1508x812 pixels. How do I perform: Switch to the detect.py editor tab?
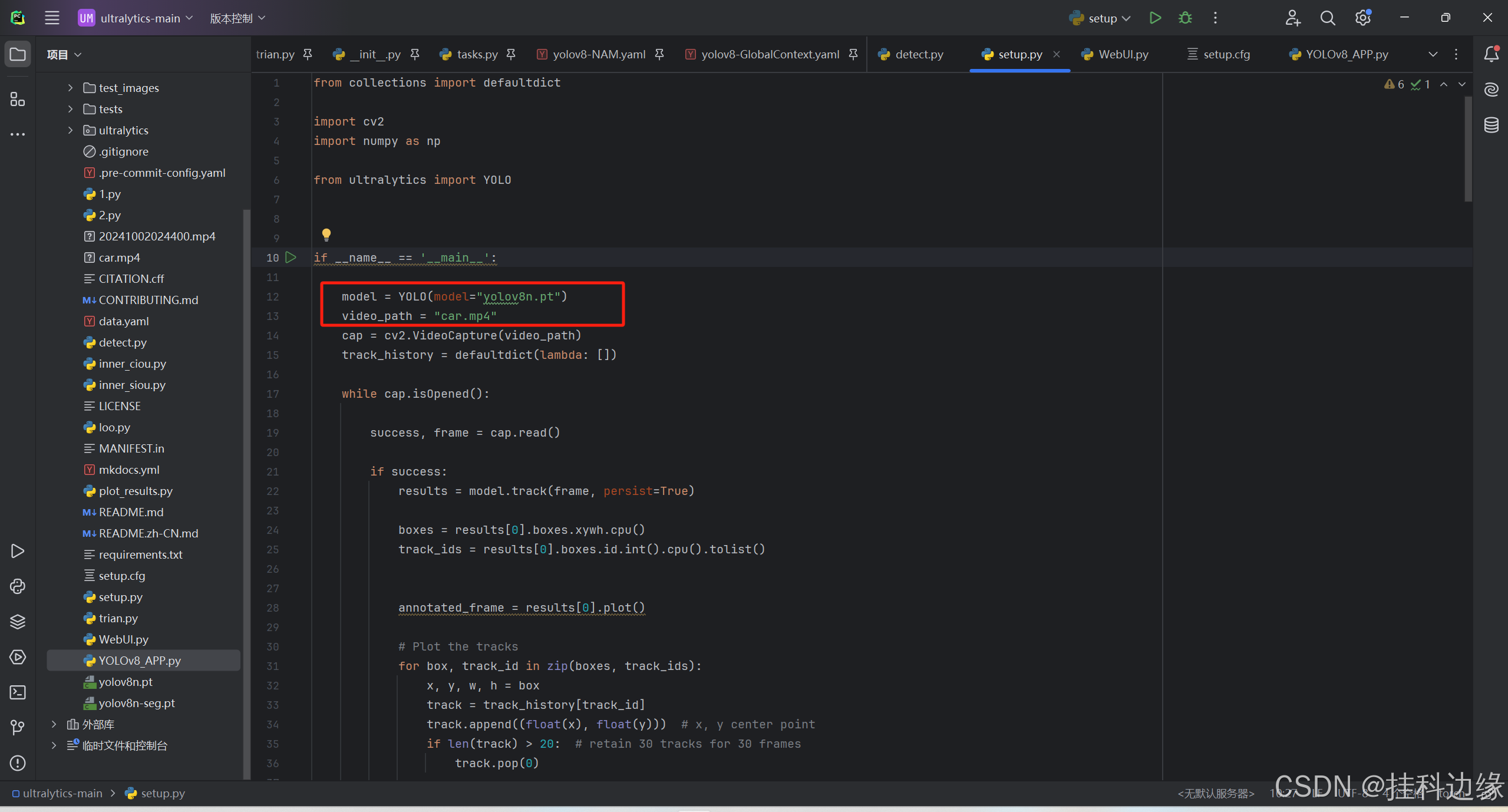pos(919,54)
